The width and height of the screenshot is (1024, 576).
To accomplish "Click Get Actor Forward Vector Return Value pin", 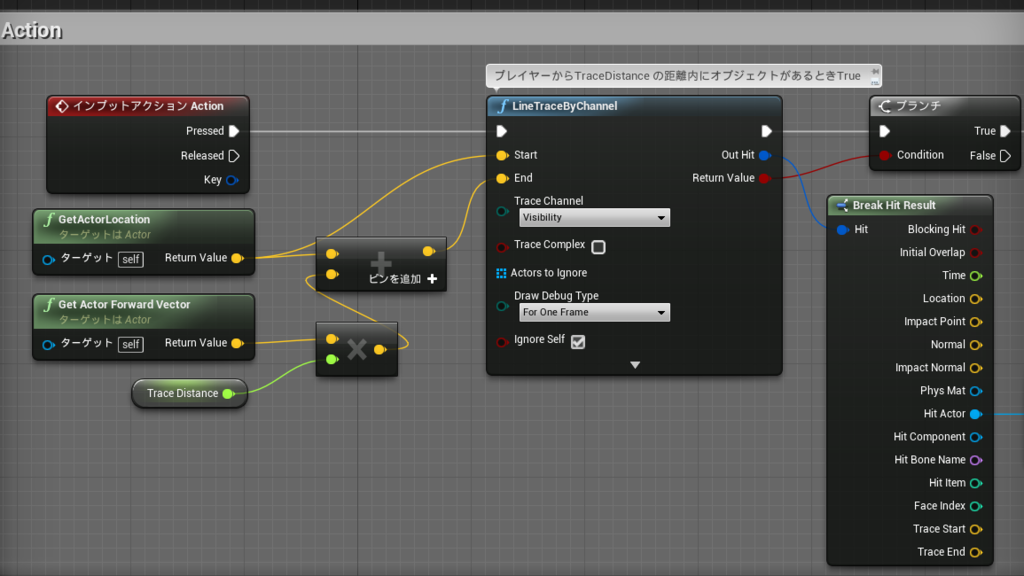I will click(238, 343).
